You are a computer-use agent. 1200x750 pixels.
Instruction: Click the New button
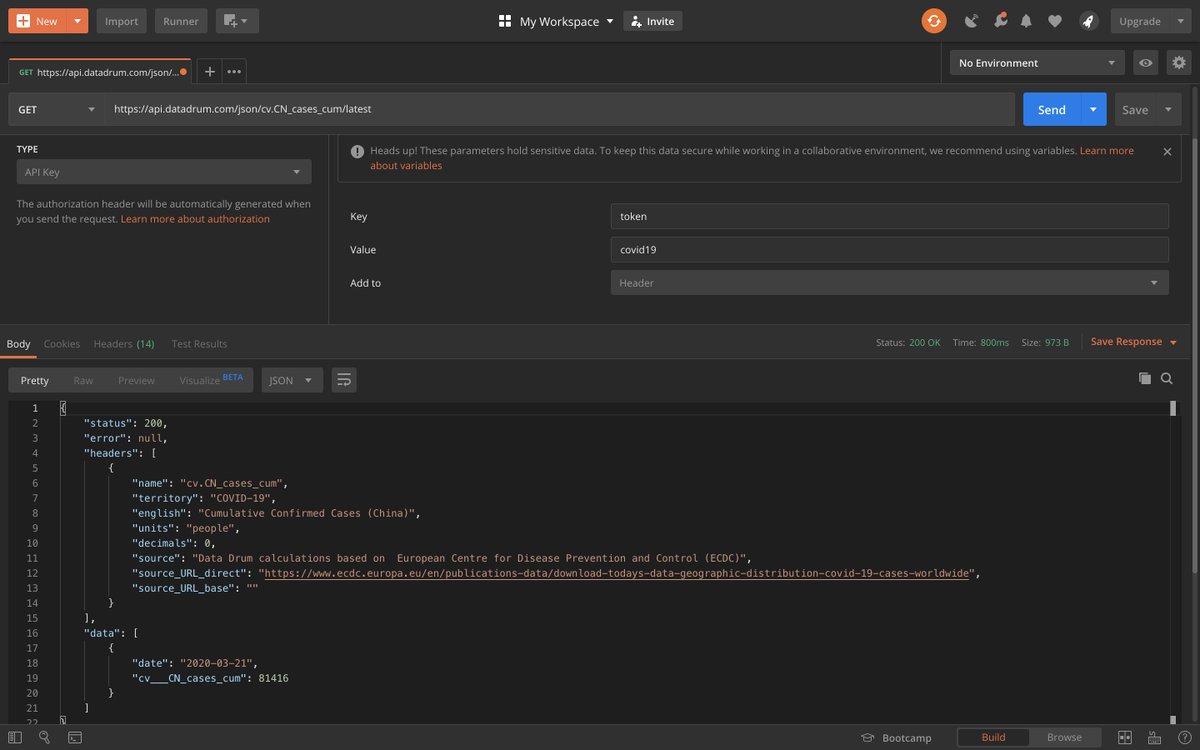pos(39,21)
